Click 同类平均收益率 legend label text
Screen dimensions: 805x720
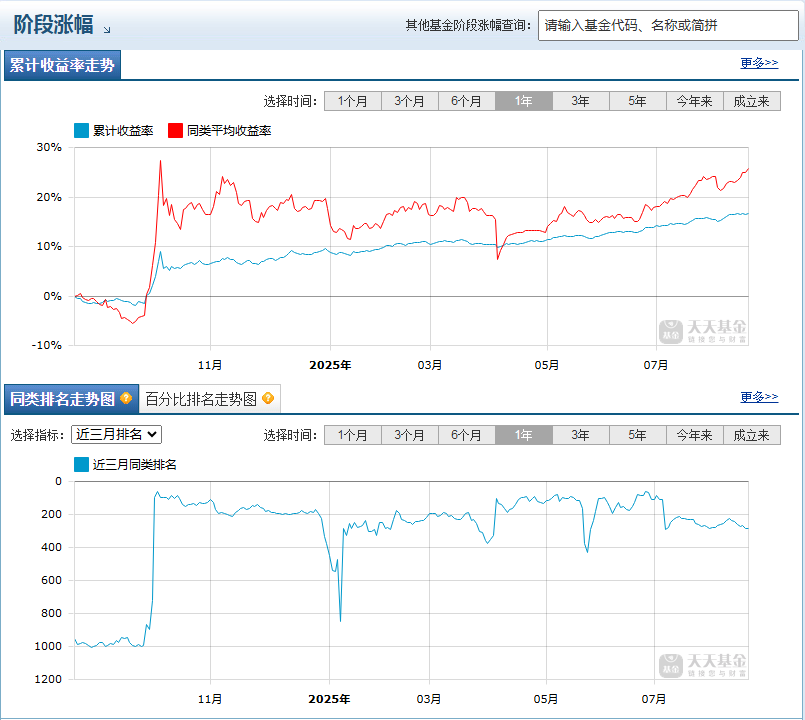coord(229,130)
